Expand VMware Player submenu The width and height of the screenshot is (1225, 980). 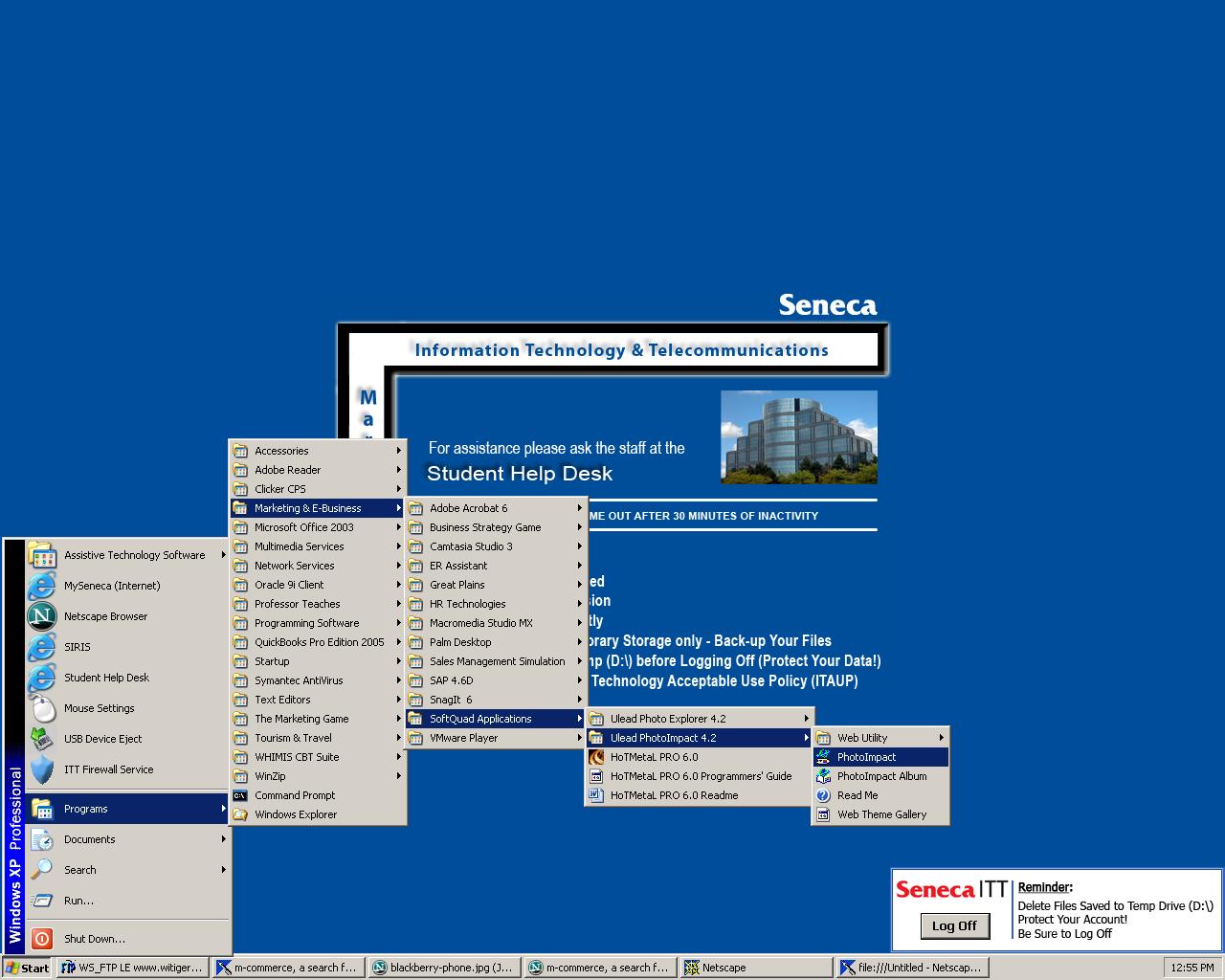point(496,738)
